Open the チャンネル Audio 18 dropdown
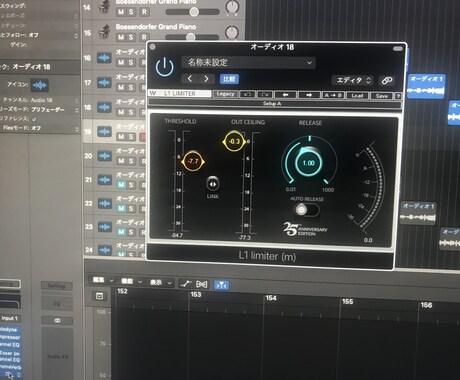 [x=55, y=100]
